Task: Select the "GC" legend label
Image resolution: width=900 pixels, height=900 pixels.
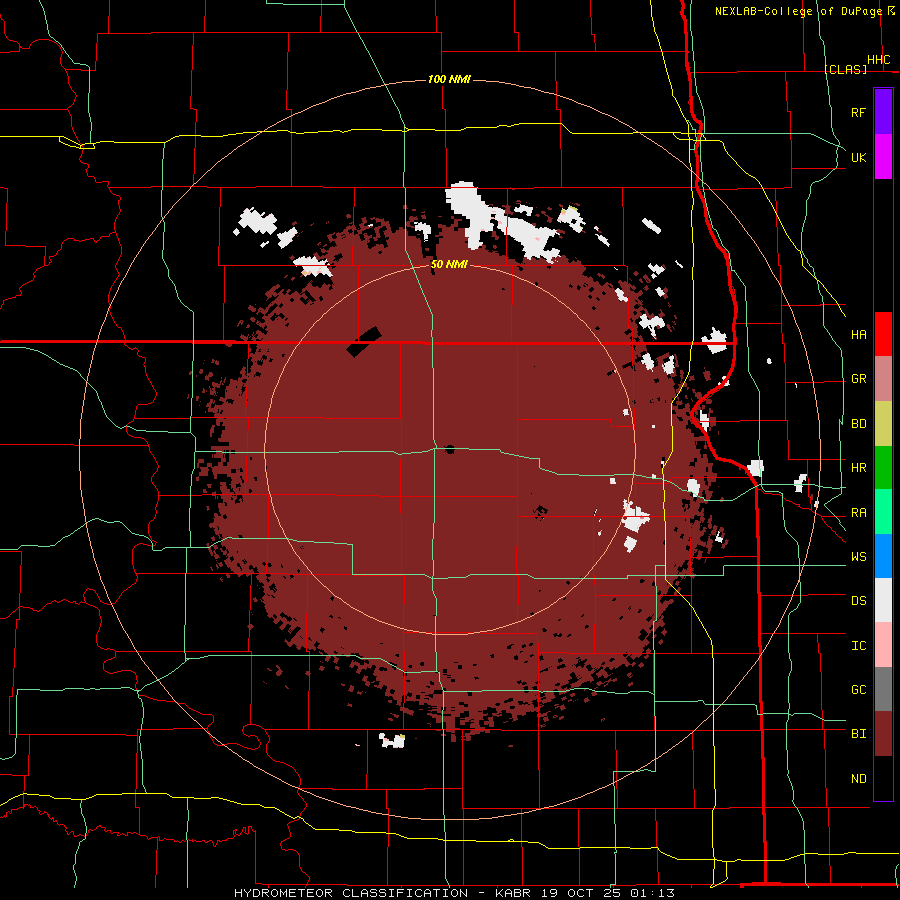Action: (858, 690)
